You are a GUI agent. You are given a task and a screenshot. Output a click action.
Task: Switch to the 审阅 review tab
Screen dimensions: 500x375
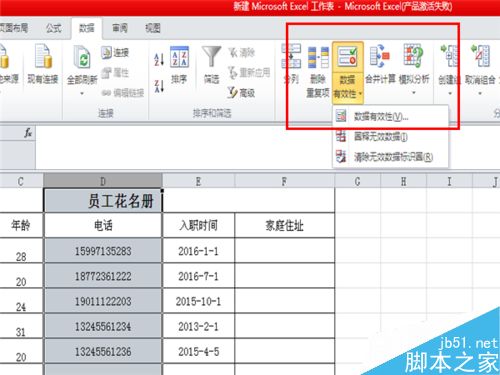coord(120,28)
